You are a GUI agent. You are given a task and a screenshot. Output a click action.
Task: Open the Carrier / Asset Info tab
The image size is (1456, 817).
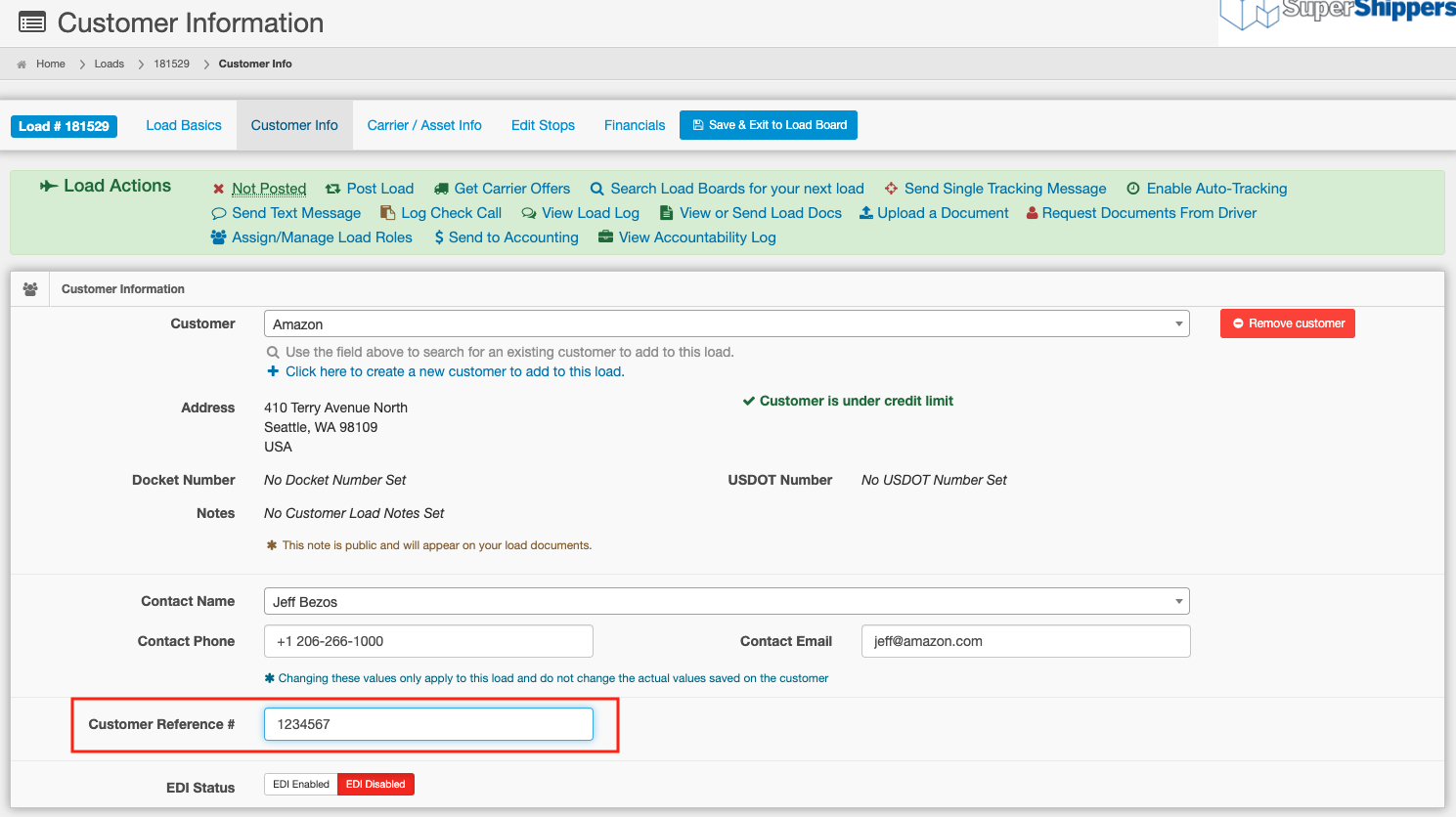[424, 125]
